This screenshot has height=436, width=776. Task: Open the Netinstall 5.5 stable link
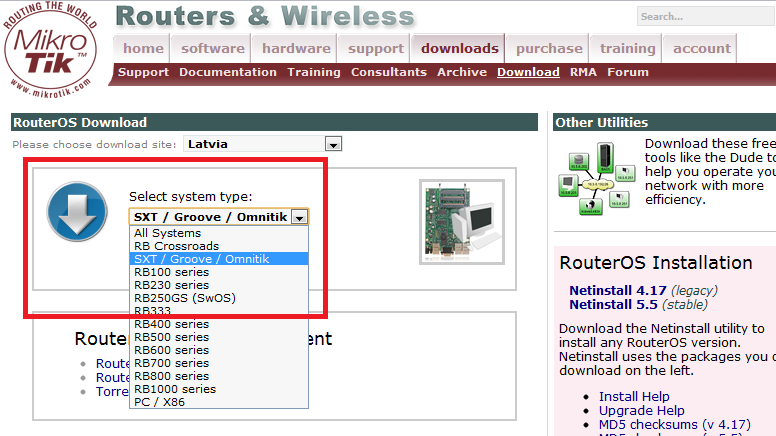point(613,304)
